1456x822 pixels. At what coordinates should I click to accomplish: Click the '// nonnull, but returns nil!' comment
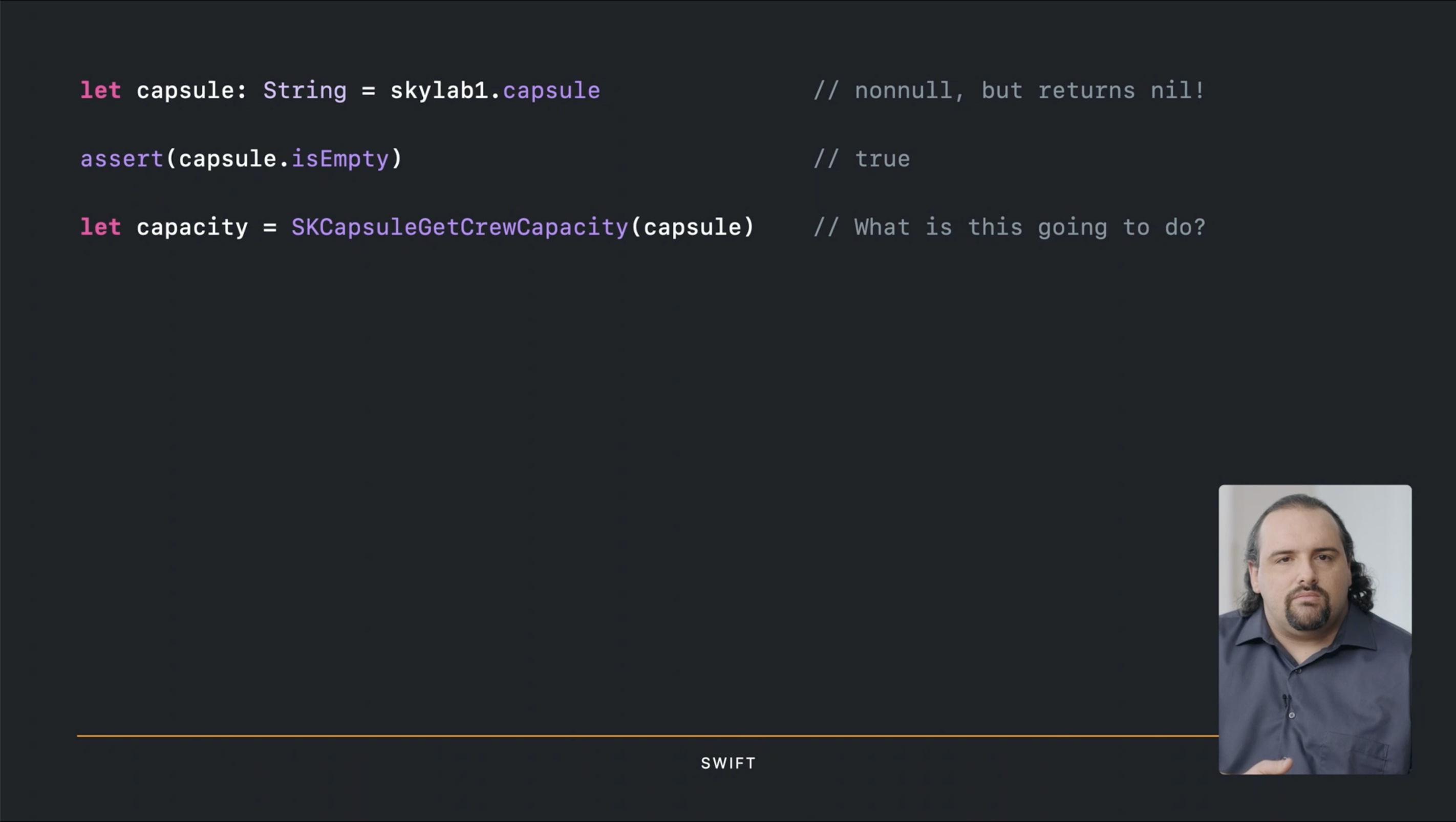tap(1009, 91)
